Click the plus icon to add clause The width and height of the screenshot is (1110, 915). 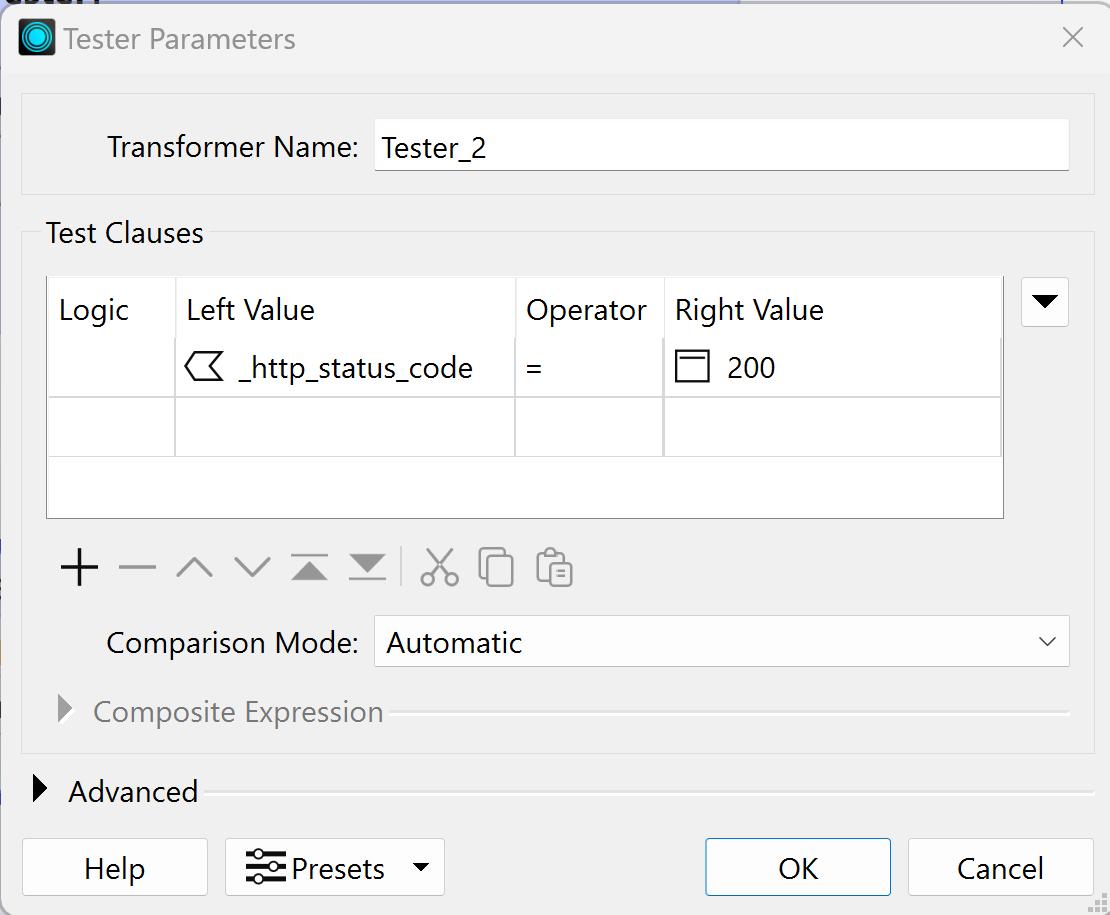(x=79, y=568)
